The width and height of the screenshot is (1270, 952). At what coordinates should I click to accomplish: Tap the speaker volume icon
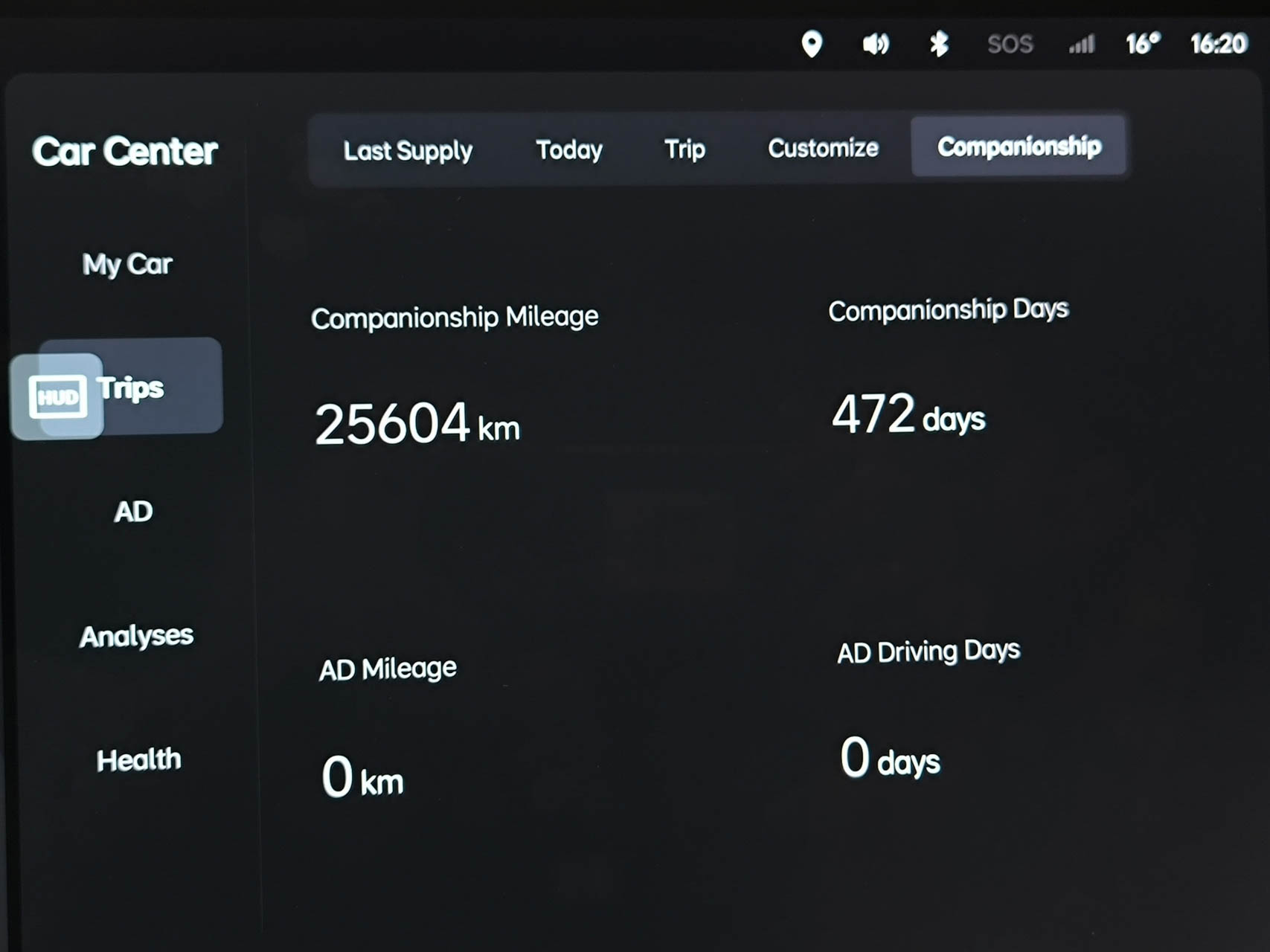pyautogui.click(x=876, y=45)
